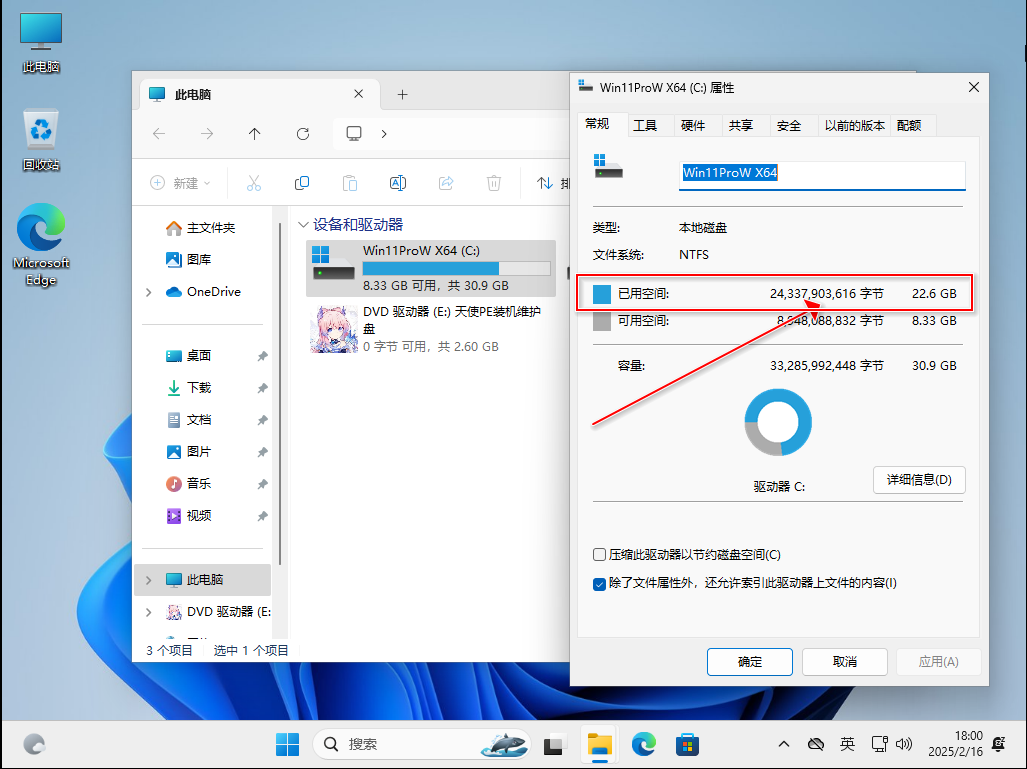Click the volume icon in tray
Screen dimensions: 1027x769
click(x=904, y=744)
